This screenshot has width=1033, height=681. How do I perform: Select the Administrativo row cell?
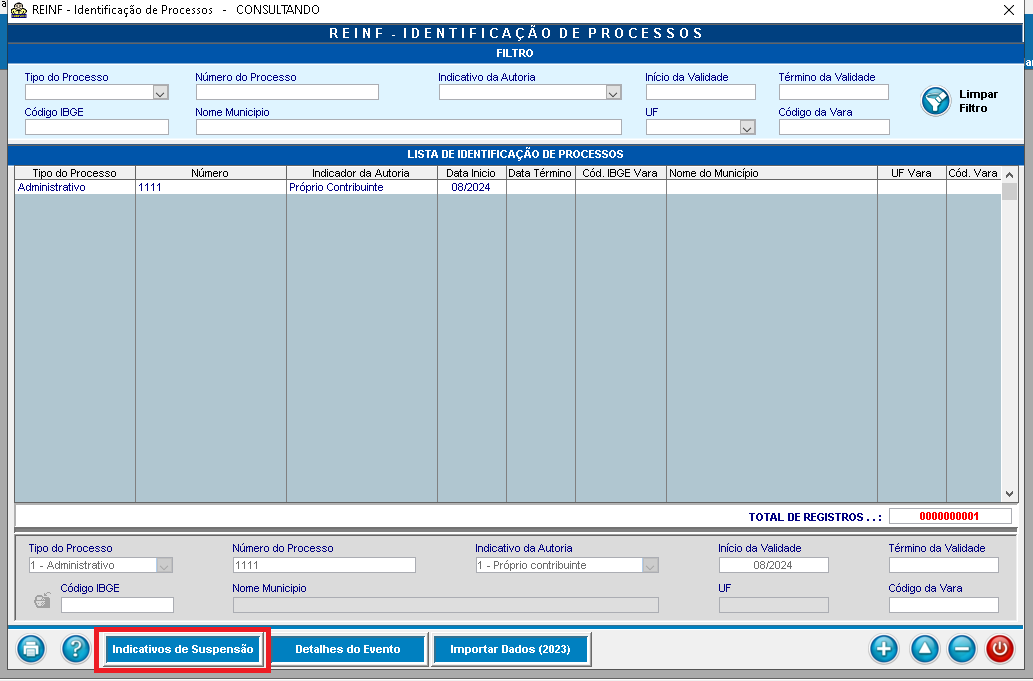[x=75, y=187]
